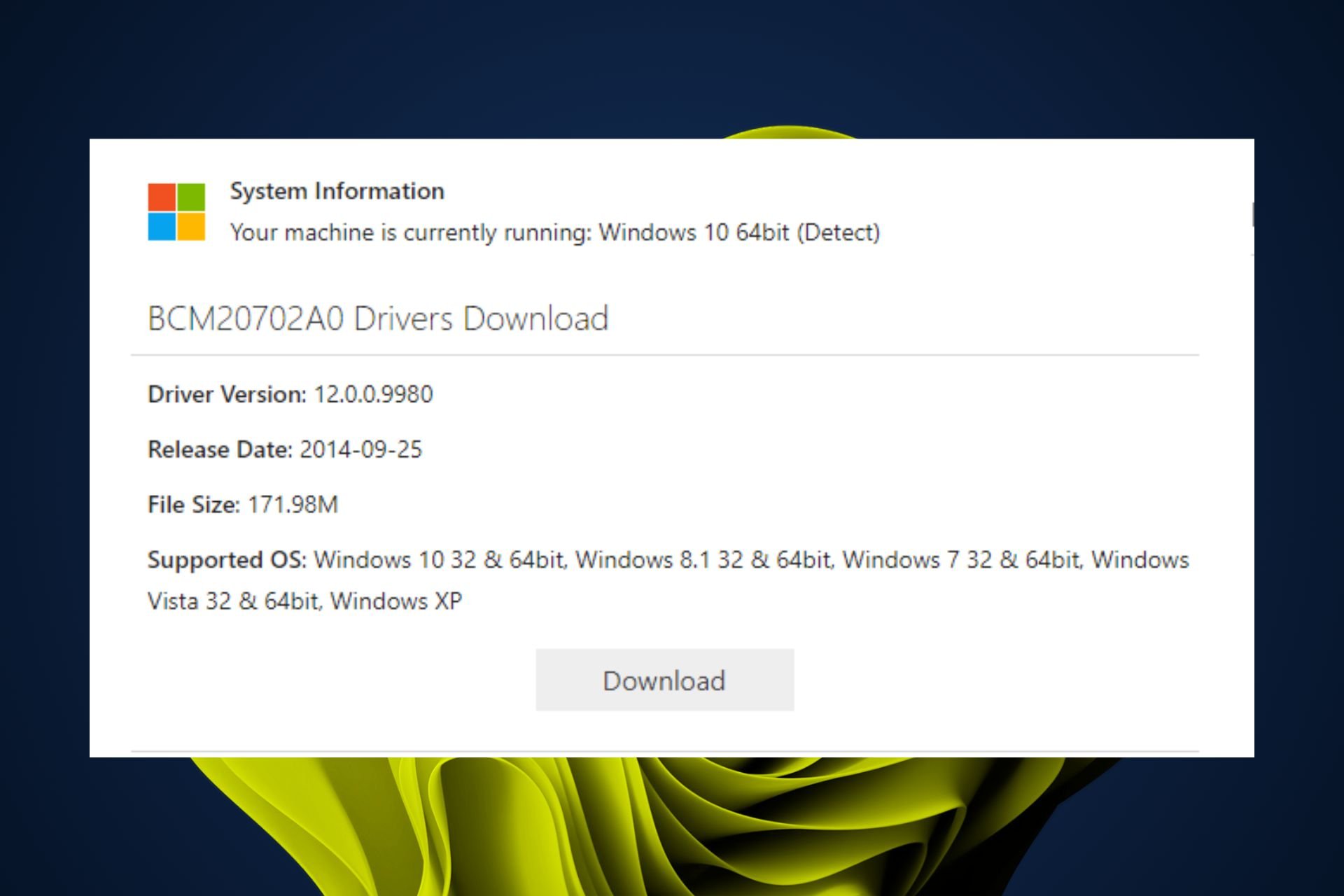Image resolution: width=1344 pixels, height=896 pixels.
Task: Click the Windows 10 64bit (Detect) text
Action: coord(739,232)
